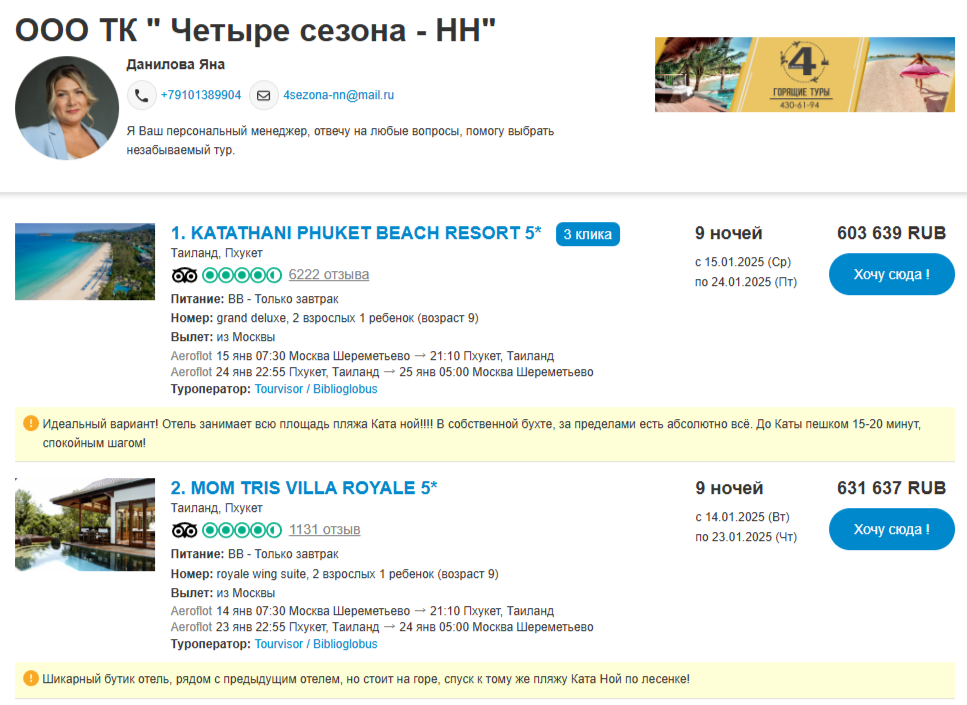967x705 pixels.
Task: Click the 3 клика badge
Action: click(x=588, y=234)
